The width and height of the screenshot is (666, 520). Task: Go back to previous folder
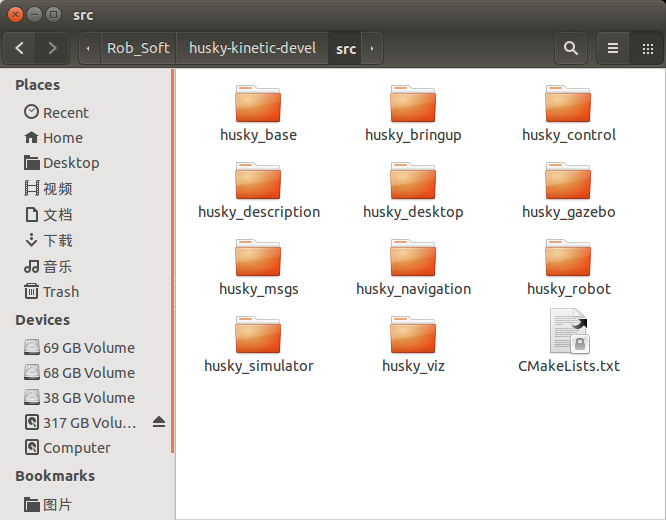point(21,48)
